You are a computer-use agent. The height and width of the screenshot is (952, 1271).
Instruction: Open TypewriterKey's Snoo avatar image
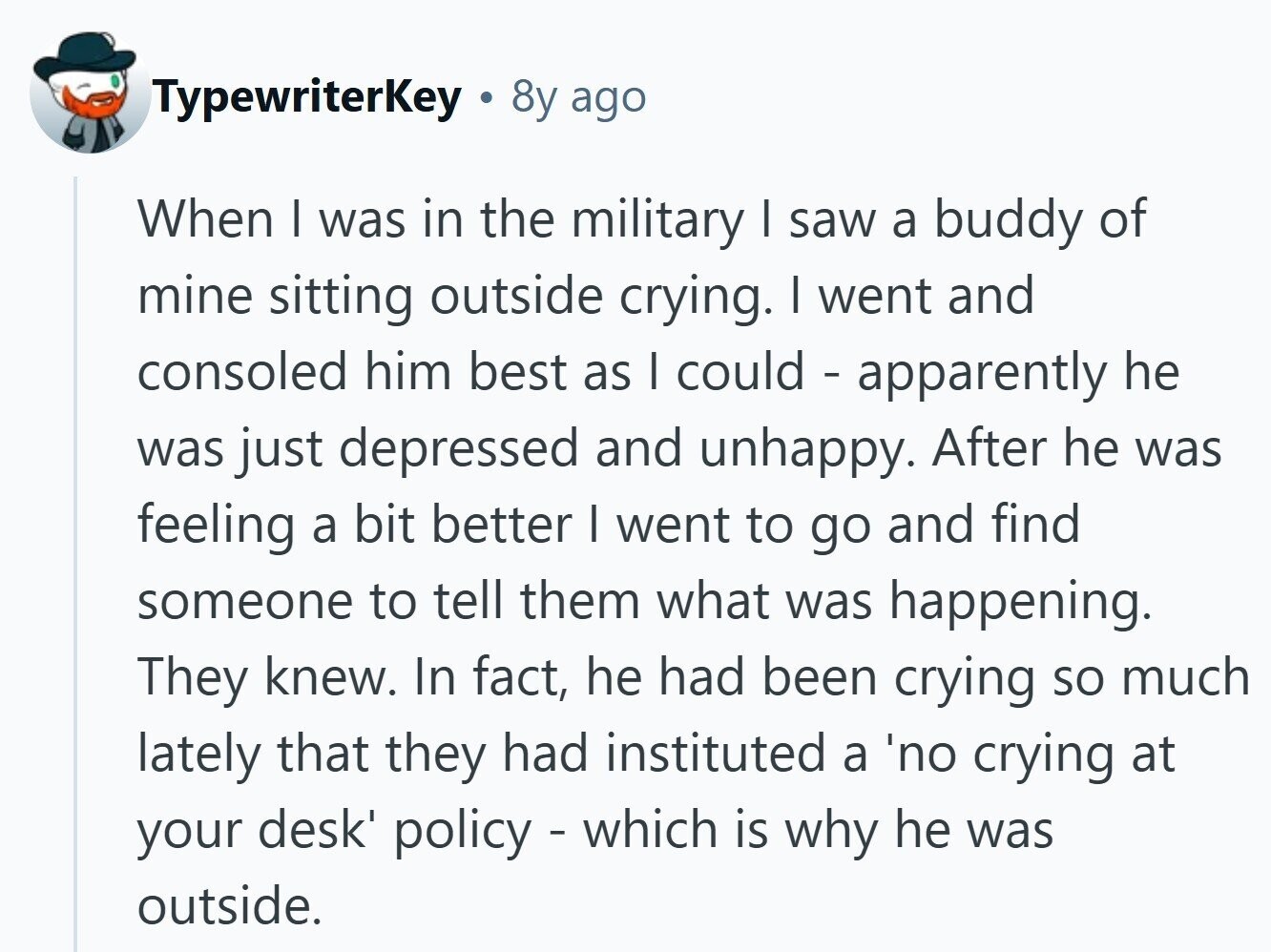pyautogui.click(x=90, y=93)
